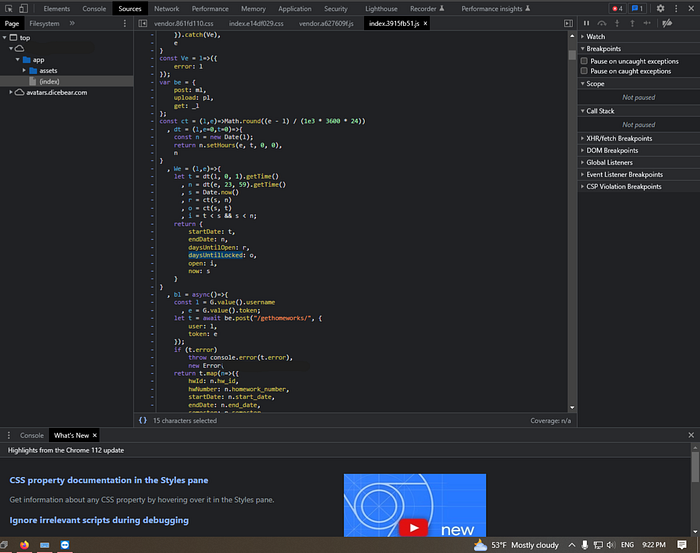The height and width of the screenshot is (553, 700).
Task: Show hidden system tray icons
Action: pos(572,545)
